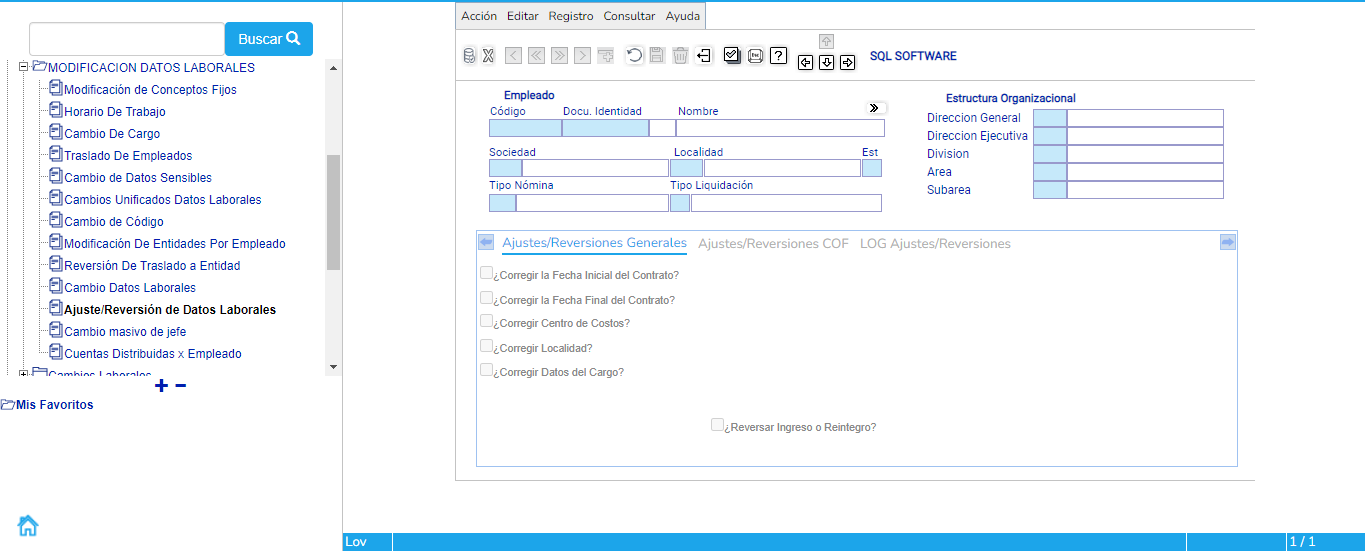Switch to Ajustes/Reversiones COF tab
The height and width of the screenshot is (551, 1365).
click(x=773, y=243)
